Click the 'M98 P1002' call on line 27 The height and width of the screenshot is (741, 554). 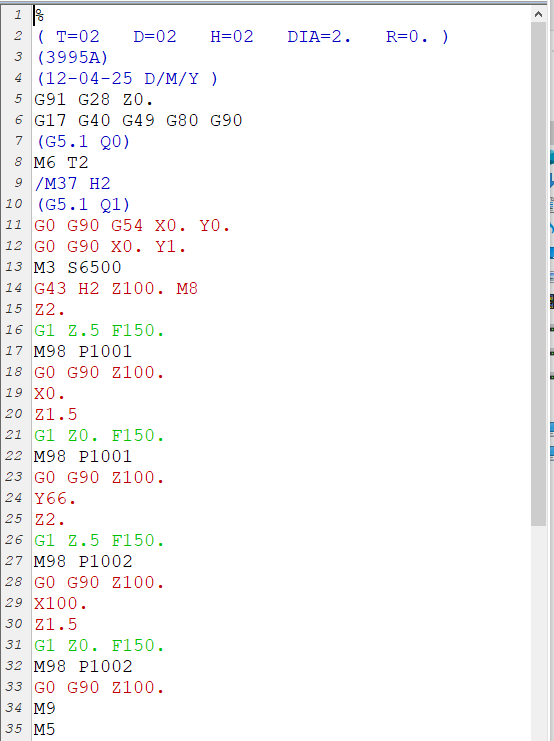pyautogui.click(x=83, y=561)
